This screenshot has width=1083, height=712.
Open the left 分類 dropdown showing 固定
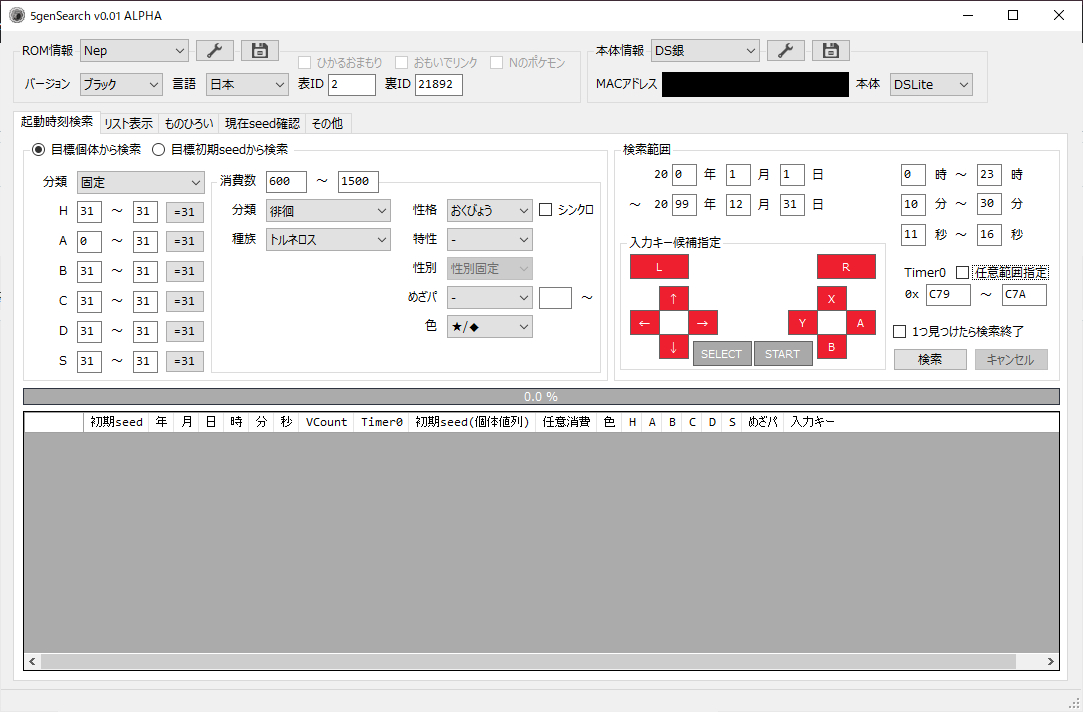coord(141,182)
